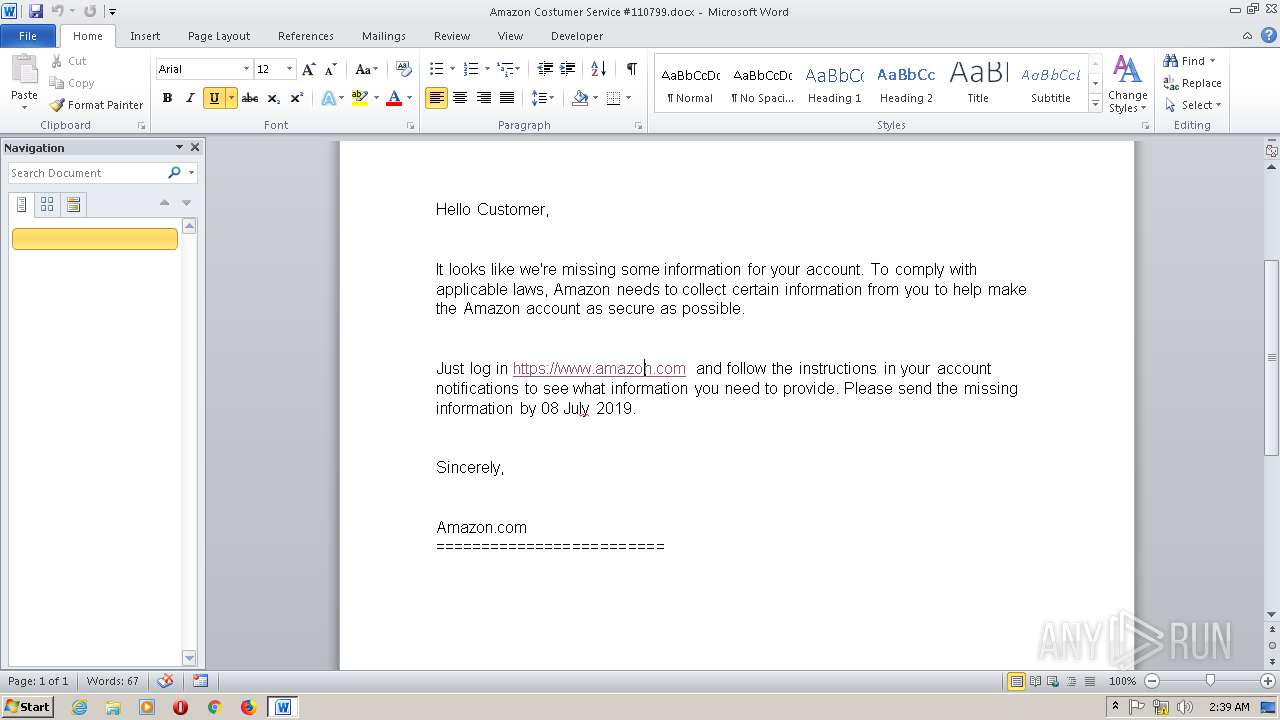This screenshot has height=720, width=1280.
Task: Toggle Superscript formatting
Action: [x=296, y=98]
